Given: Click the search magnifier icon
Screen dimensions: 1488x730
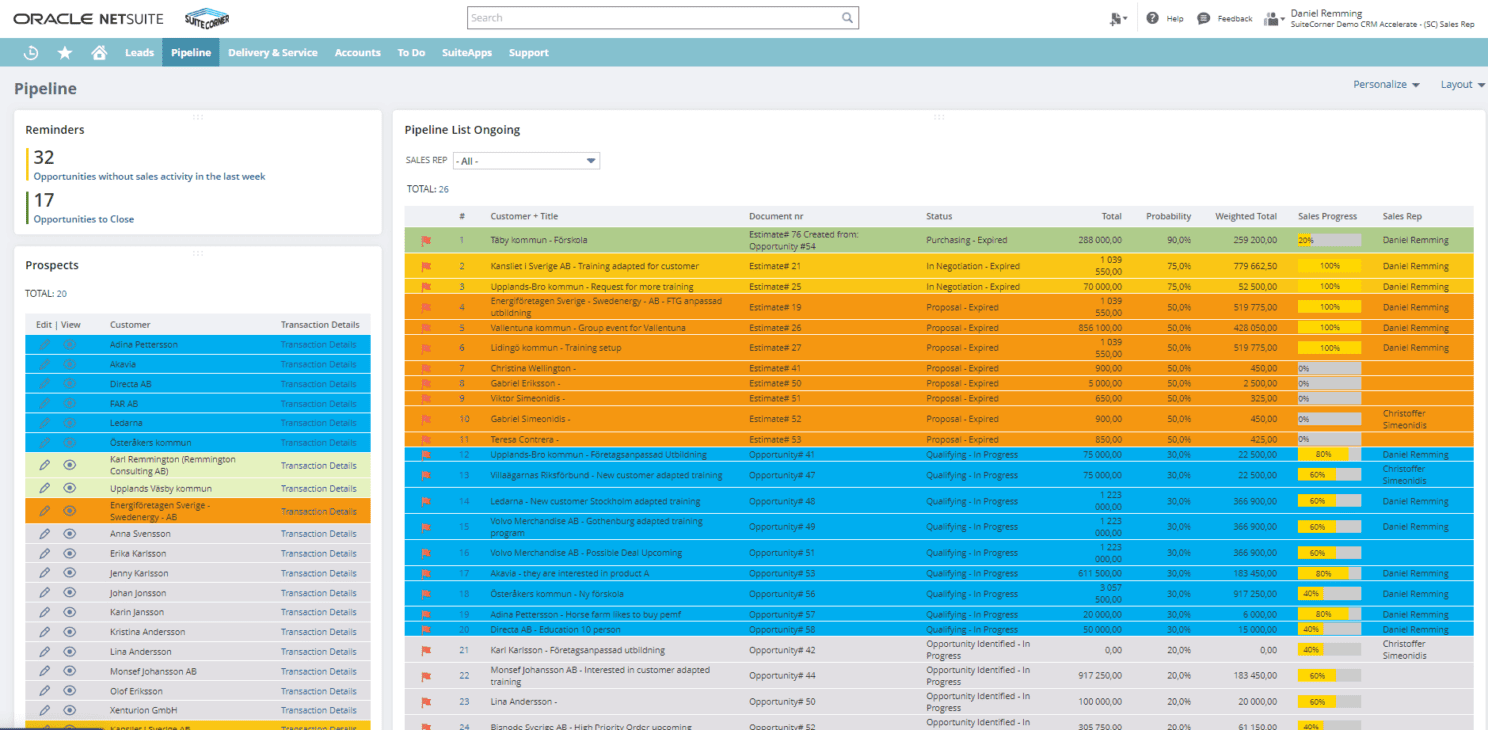Looking at the screenshot, I should pos(847,18).
